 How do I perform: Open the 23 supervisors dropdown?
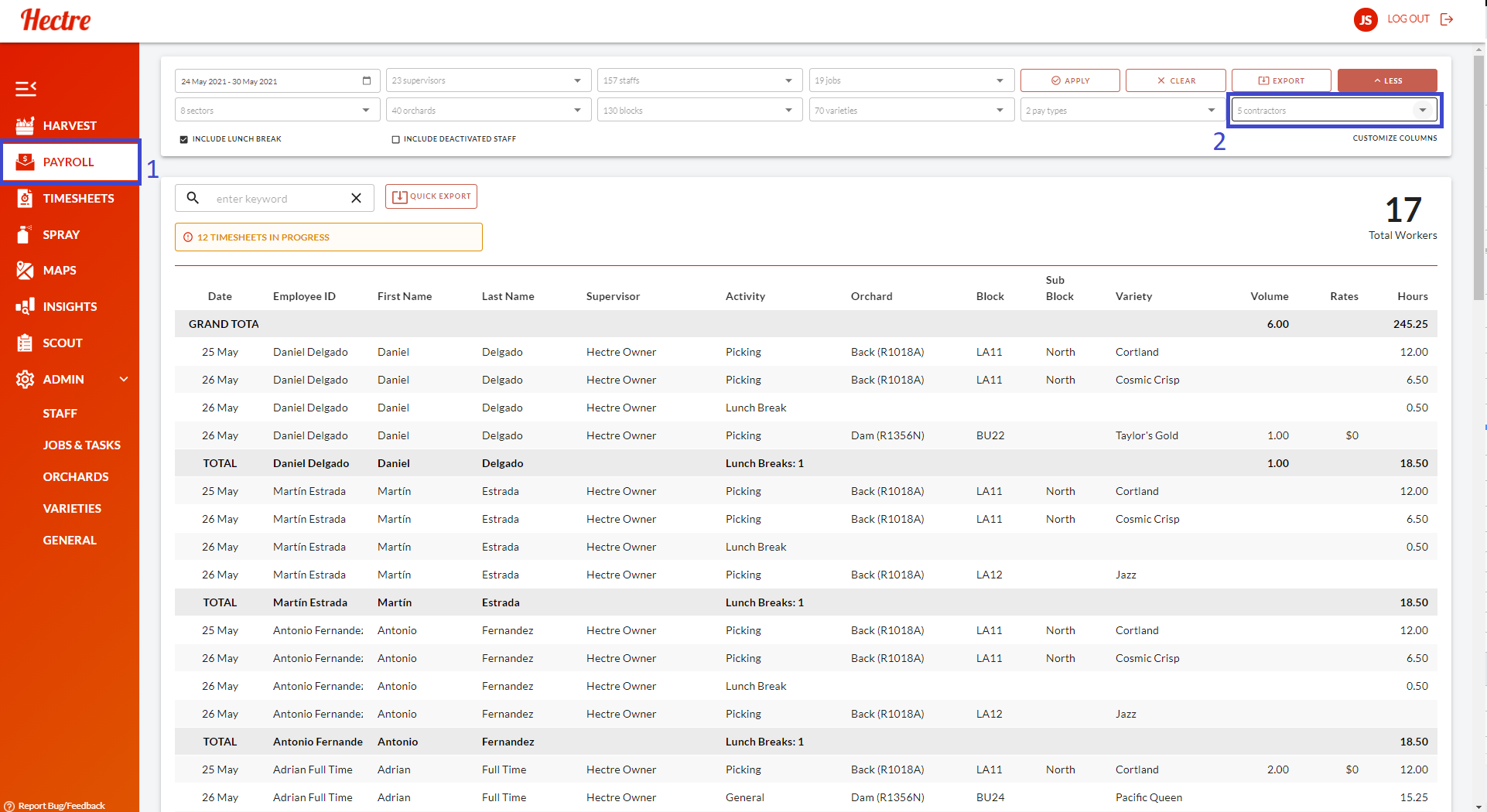click(x=487, y=80)
